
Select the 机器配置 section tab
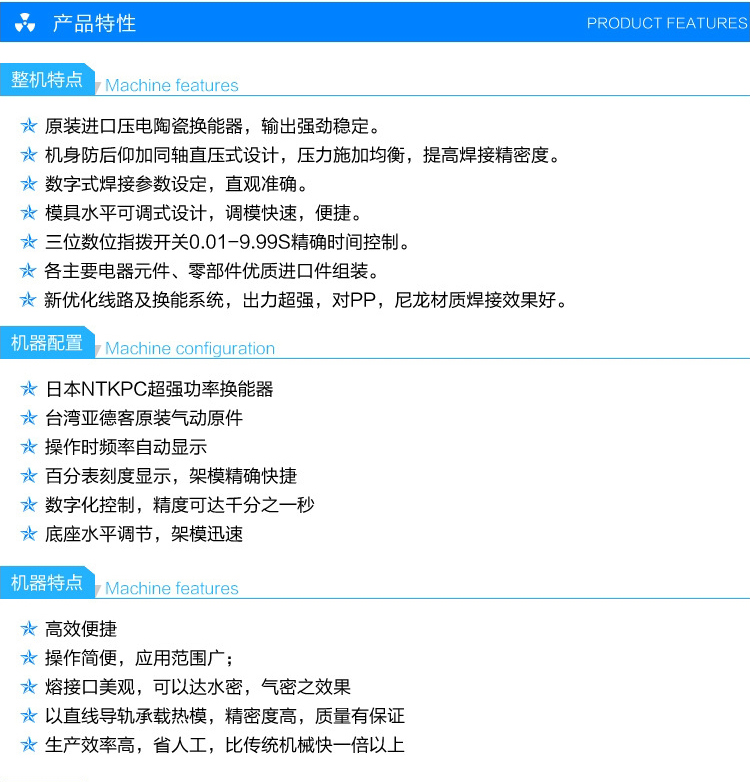pyautogui.click(x=47, y=343)
